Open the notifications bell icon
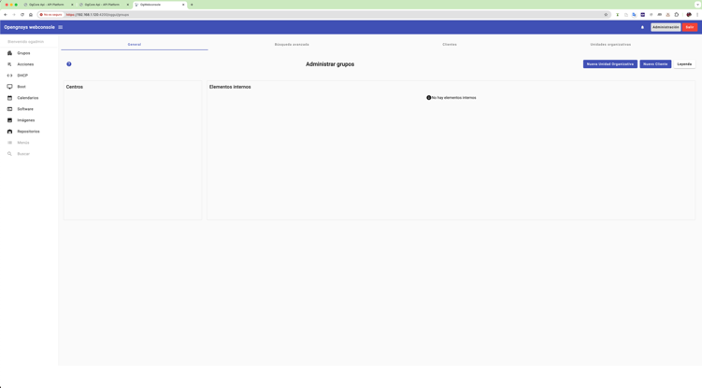The width and height of the screenshot is (702, 388). tap(642, 27)
